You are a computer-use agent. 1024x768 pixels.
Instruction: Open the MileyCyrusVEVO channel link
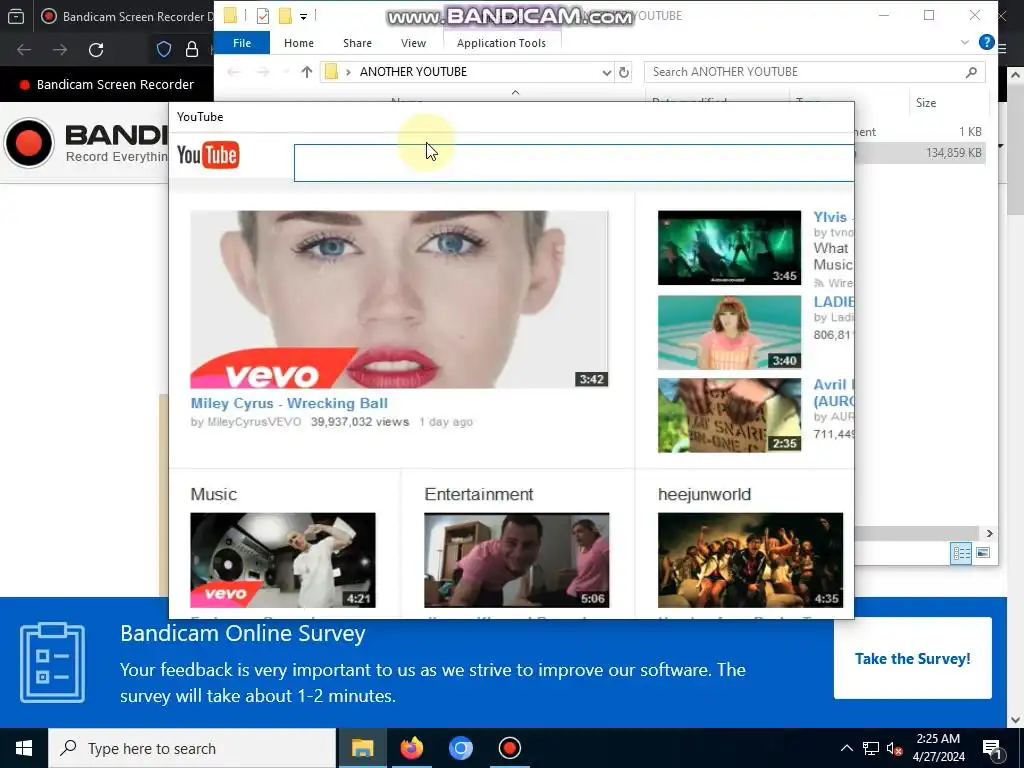[x=254, y=422]
